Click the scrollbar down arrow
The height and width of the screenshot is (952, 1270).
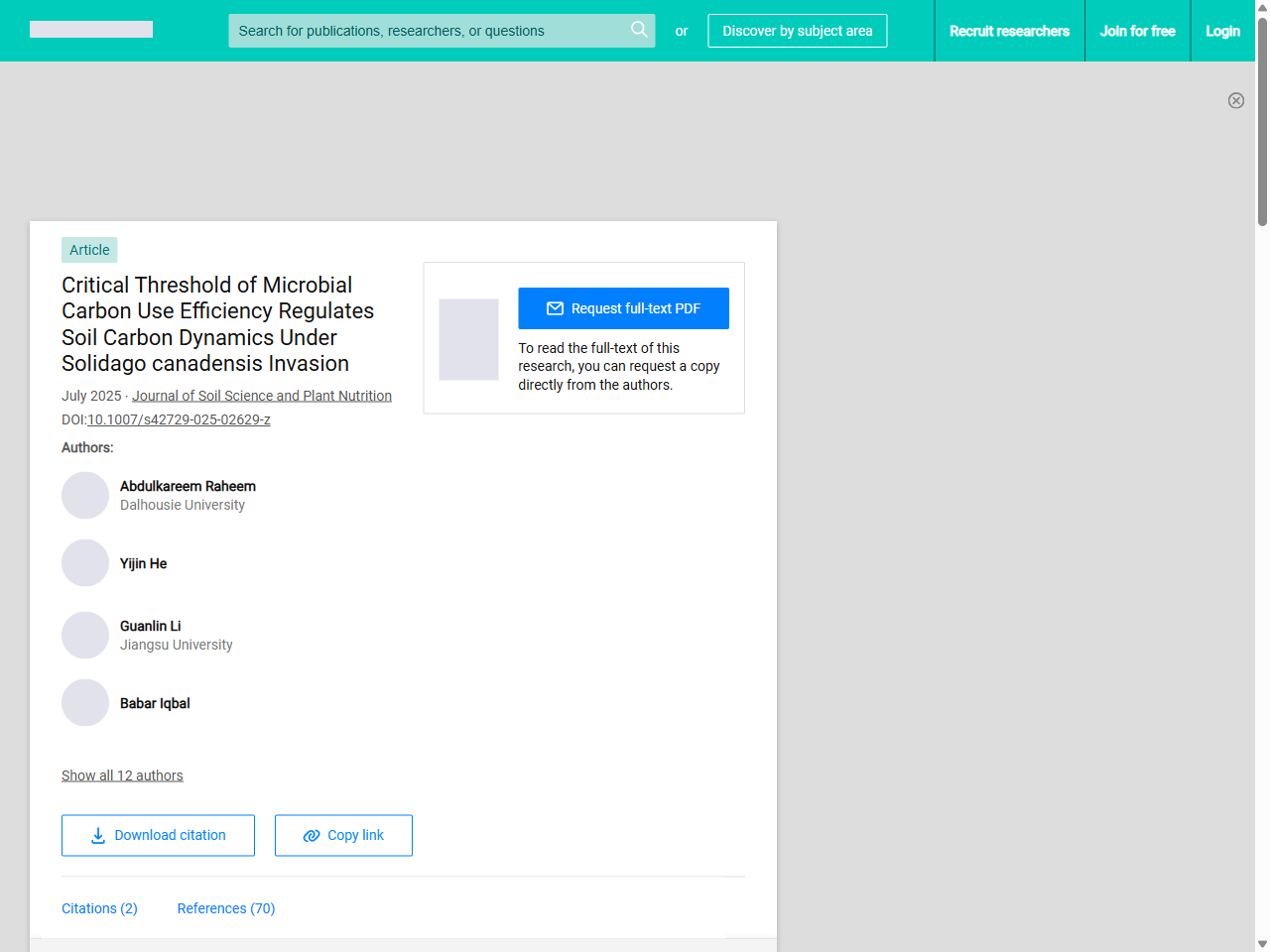point(1262,944)
